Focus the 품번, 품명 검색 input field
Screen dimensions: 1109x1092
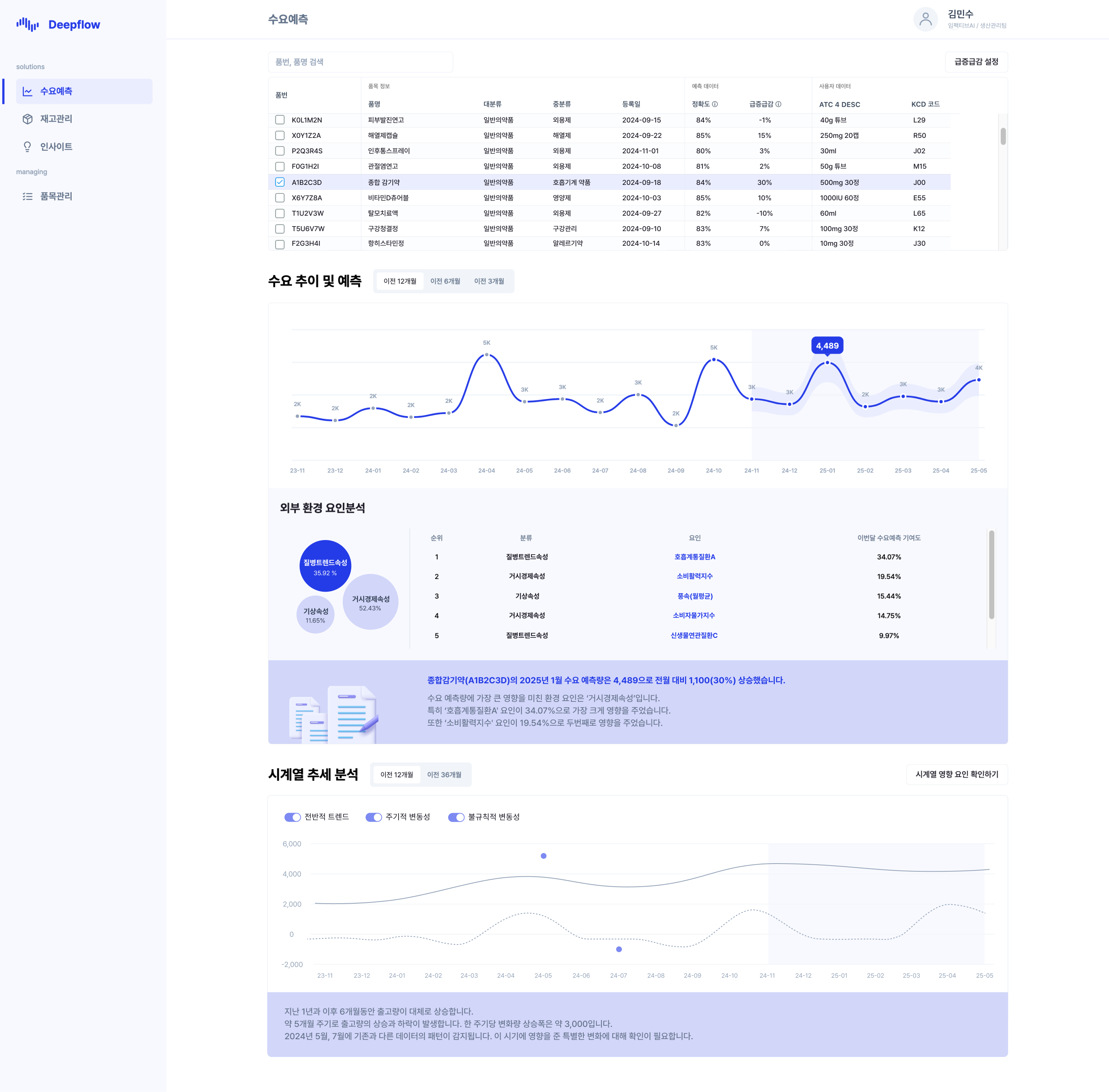click(x=360, y=62)
